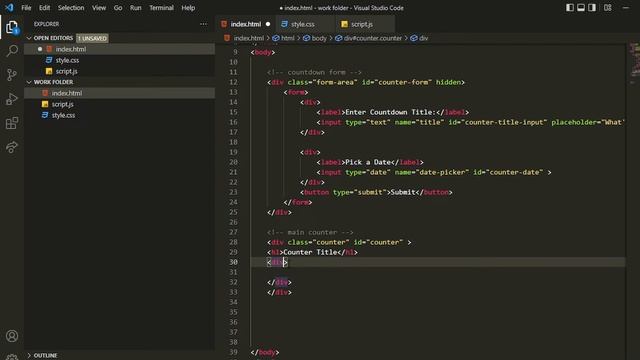
Task: Open the Search view in activity bar
Action: 12,51
